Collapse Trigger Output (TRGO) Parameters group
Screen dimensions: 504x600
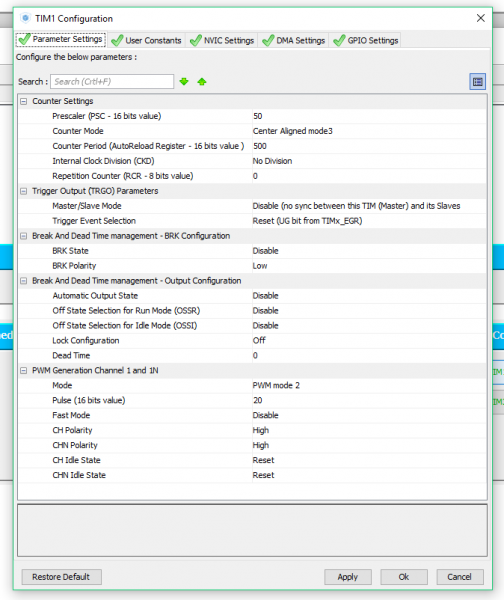tap(24, 191)
